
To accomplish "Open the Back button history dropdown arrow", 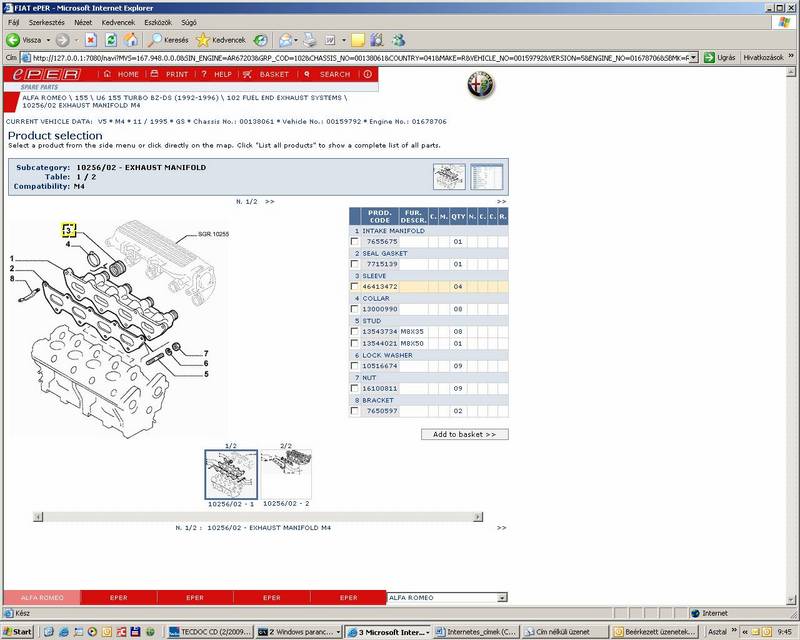I will point(48,40).
